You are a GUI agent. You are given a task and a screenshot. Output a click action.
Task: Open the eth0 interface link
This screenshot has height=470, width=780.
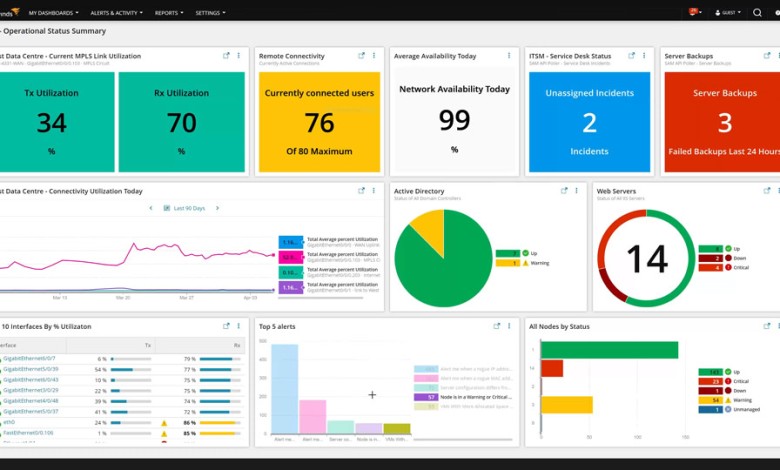pos(9,422)
